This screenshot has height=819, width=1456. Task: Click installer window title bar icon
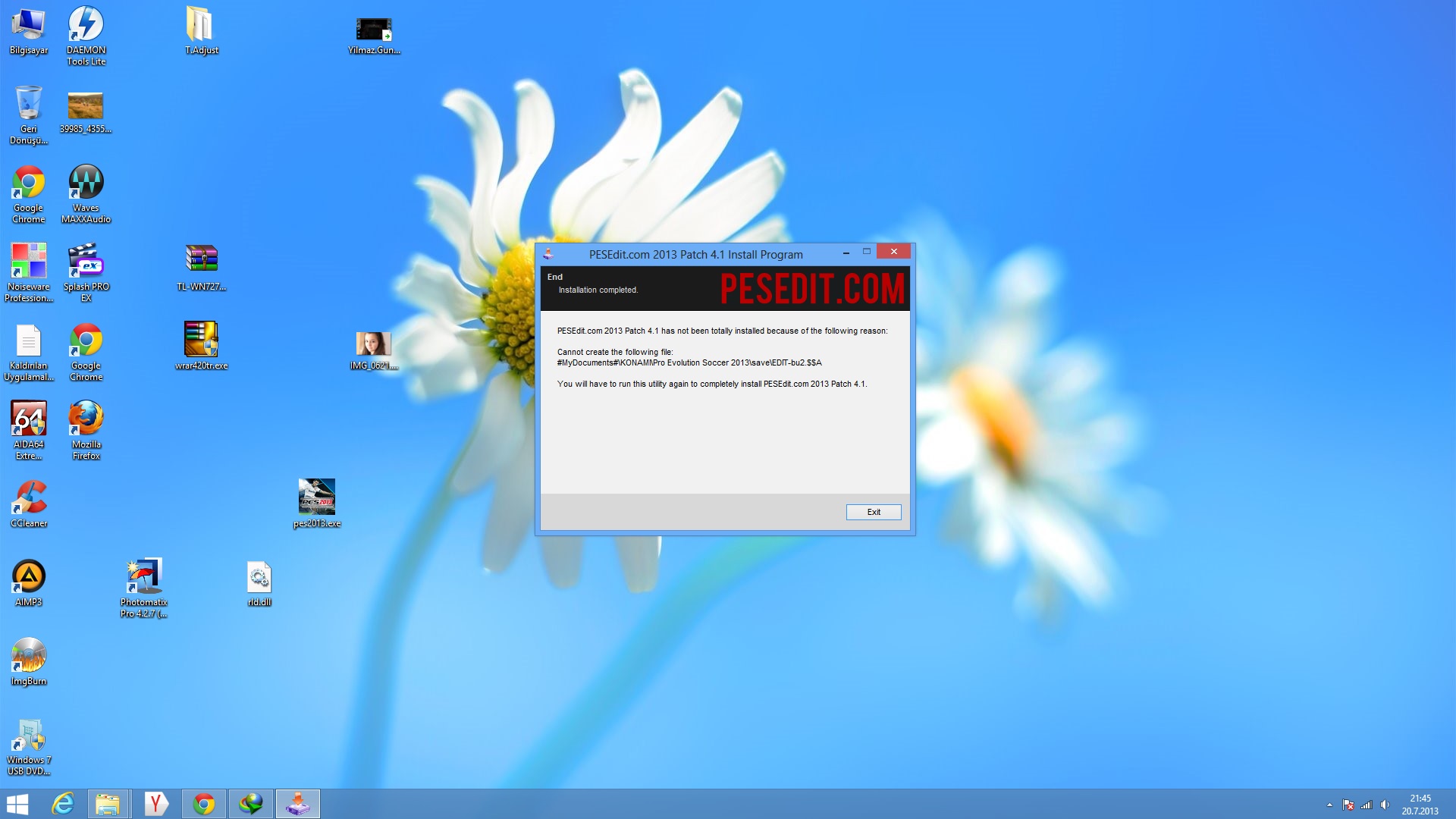click(x=548, y=254)
